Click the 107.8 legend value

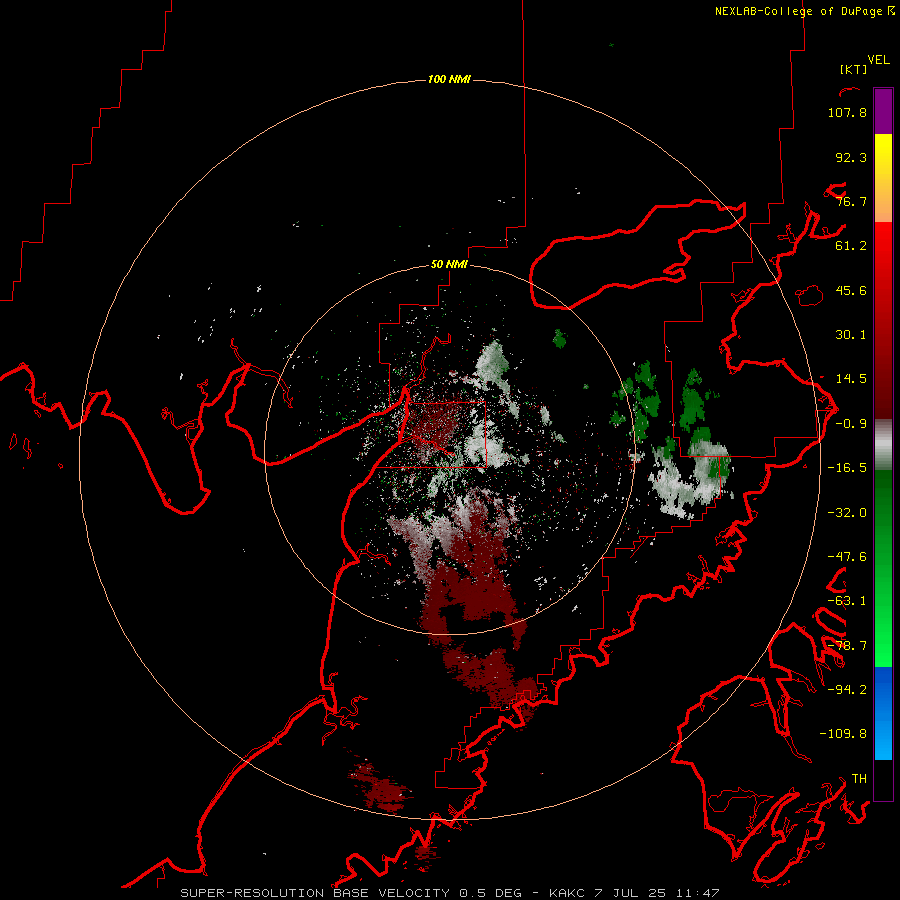(847, 112)
